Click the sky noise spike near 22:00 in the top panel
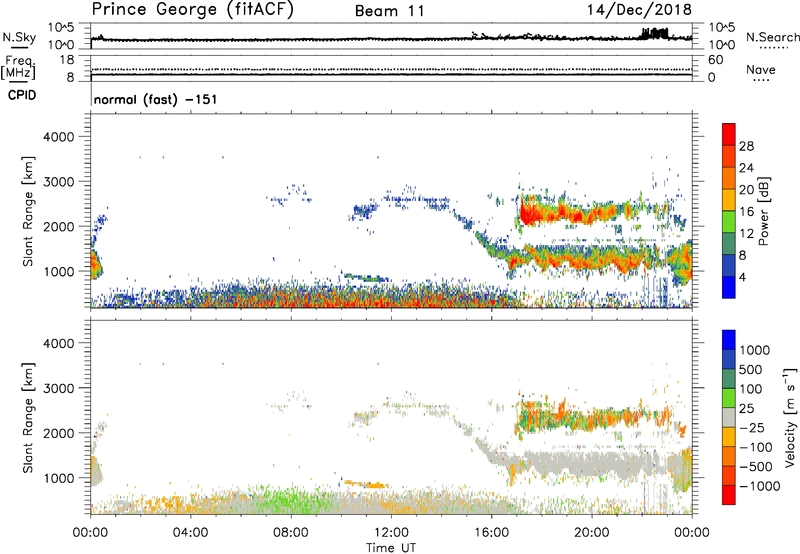This screenshot has width=800, height=554. click(654, 34)
